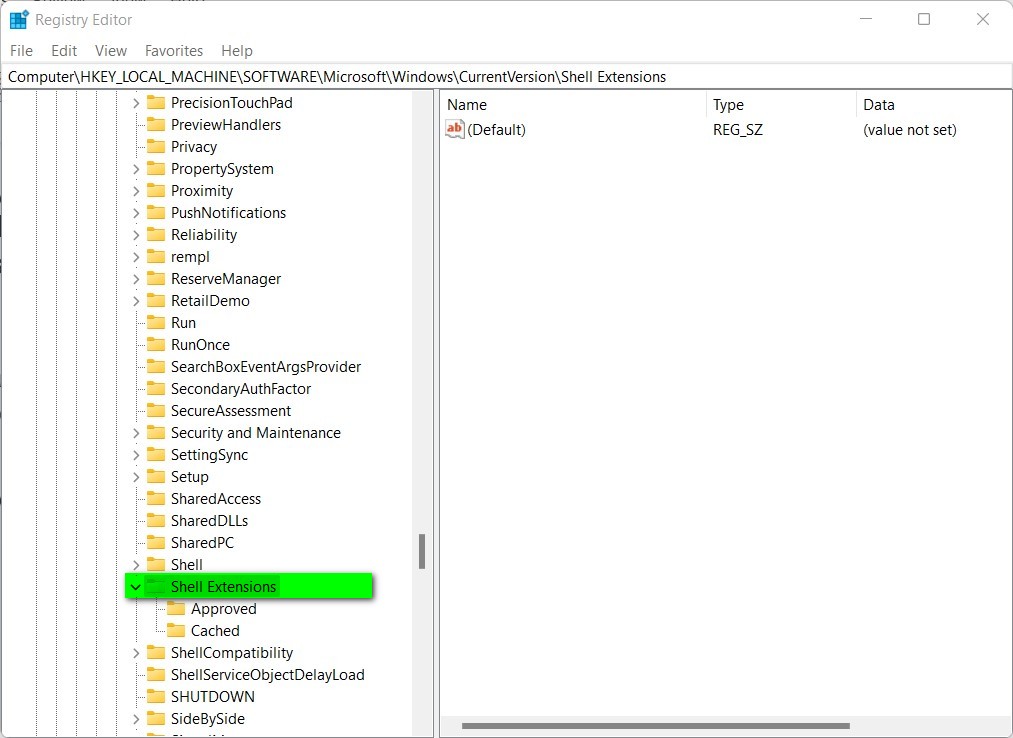Expand the PushNotifications key
The width and height of the screenshot is (1013, 738).
(136, 213)
